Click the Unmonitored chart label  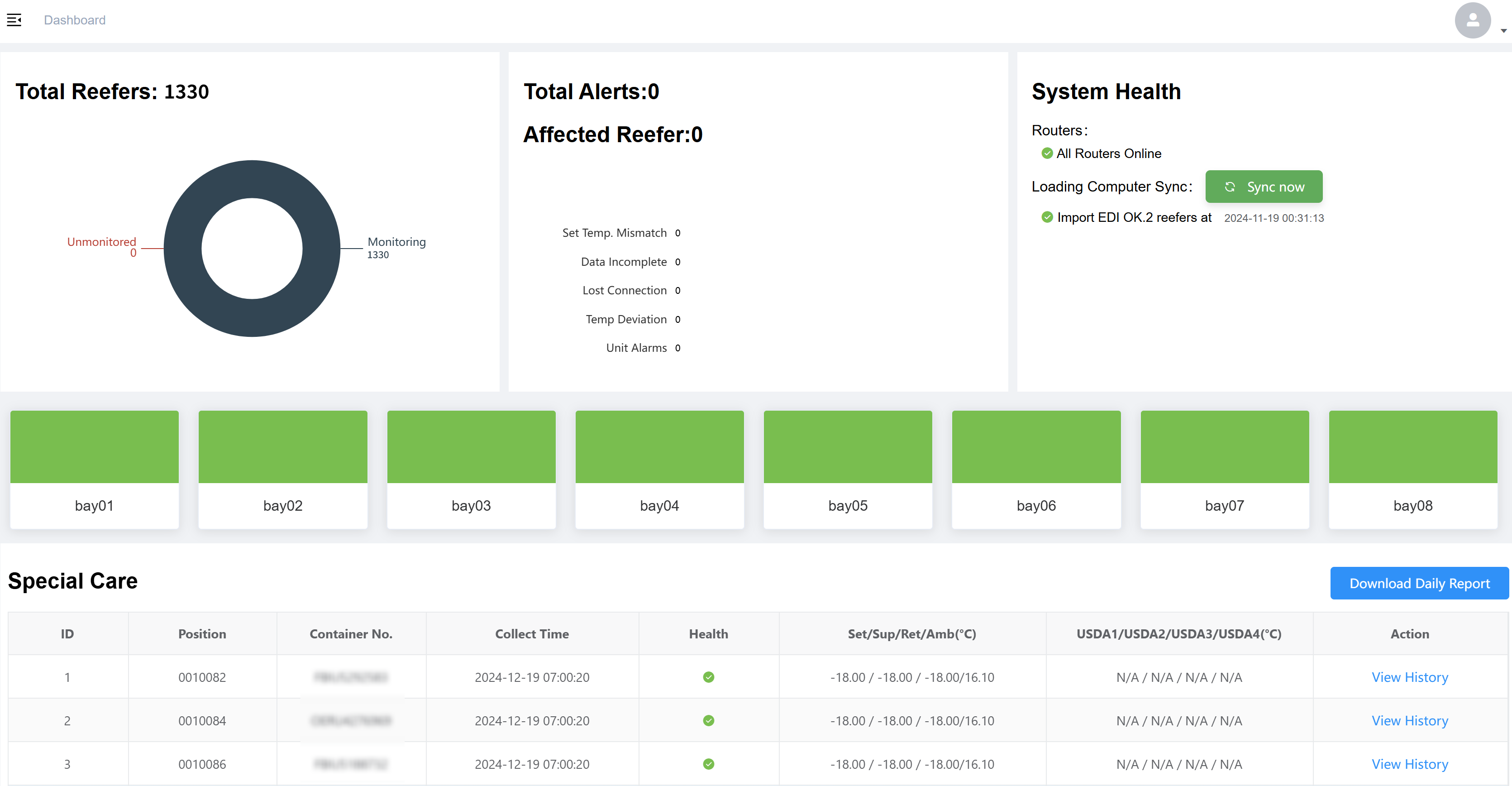[x=101, y=242]
